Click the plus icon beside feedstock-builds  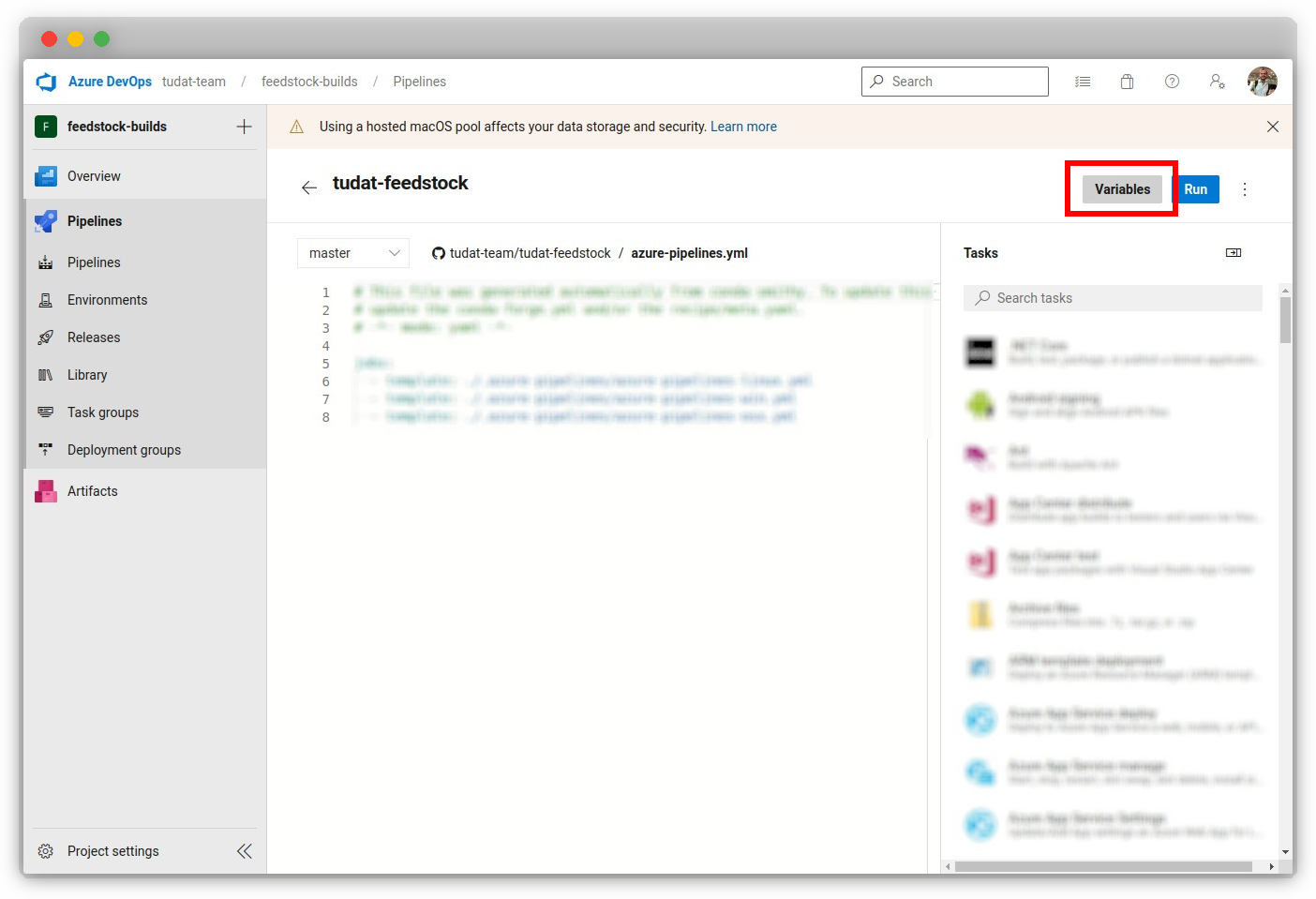[x=244, y=127]
